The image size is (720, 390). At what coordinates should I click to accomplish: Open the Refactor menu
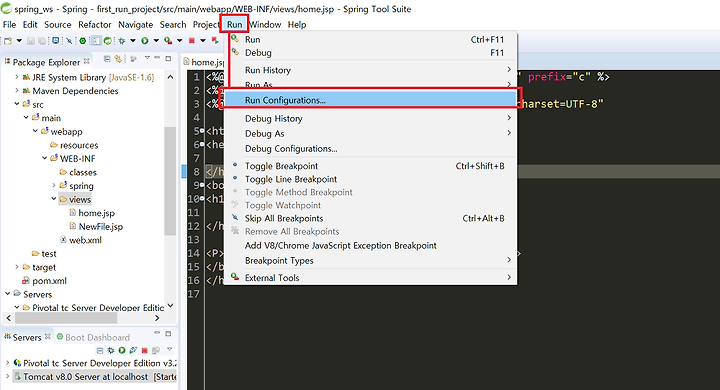tap(95, 24)
